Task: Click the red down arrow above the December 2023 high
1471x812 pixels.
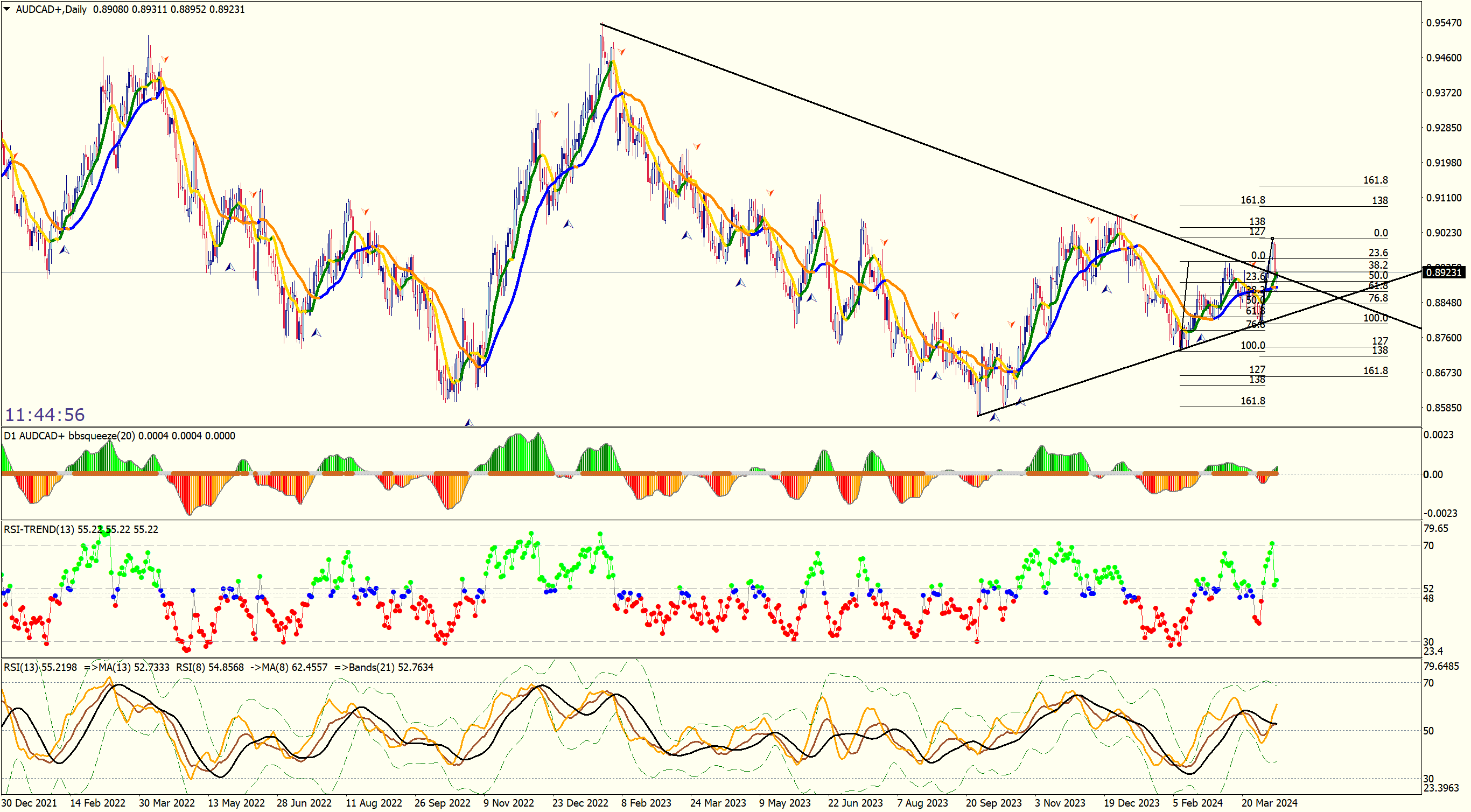Action: (1134, 217)
